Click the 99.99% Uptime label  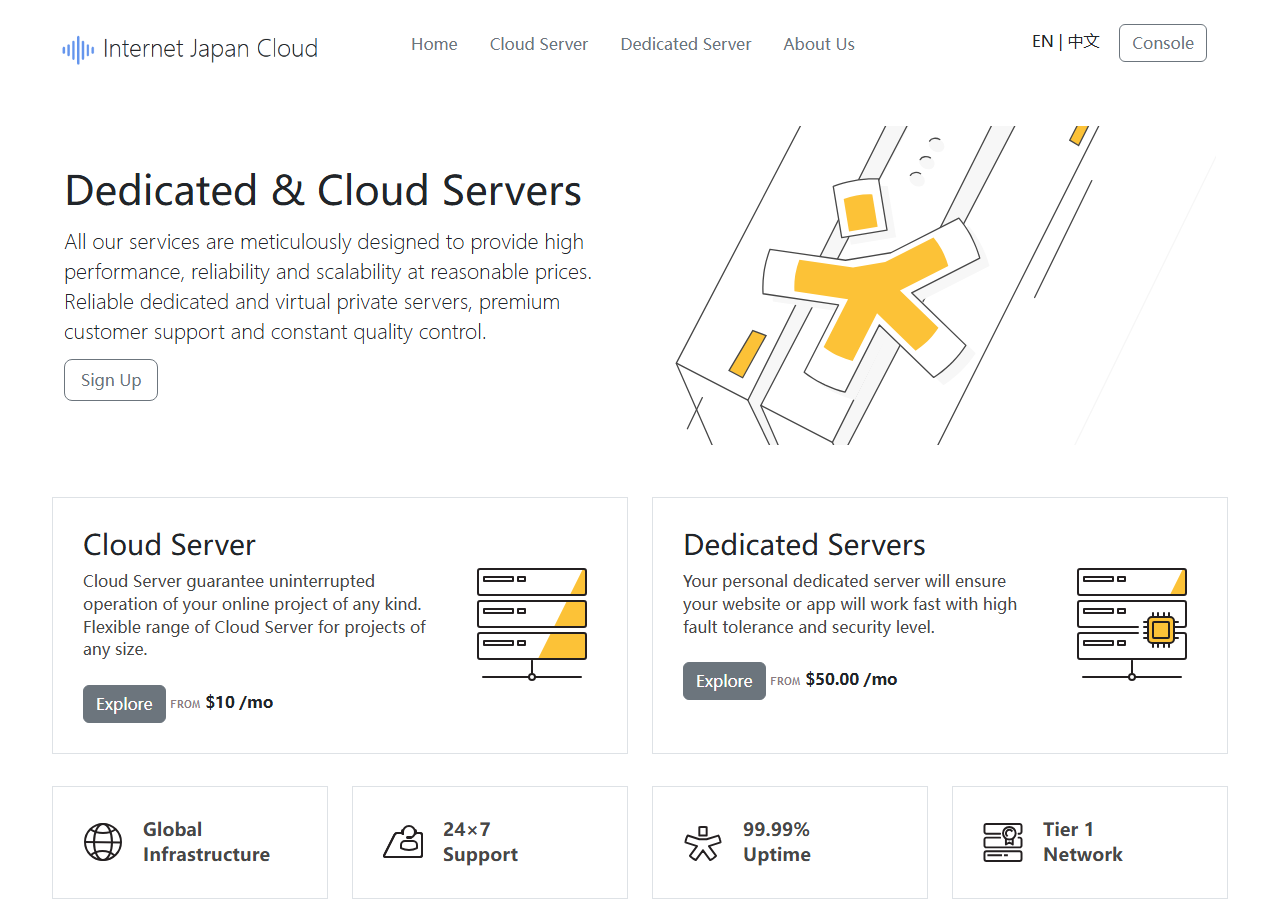(777, 842)
